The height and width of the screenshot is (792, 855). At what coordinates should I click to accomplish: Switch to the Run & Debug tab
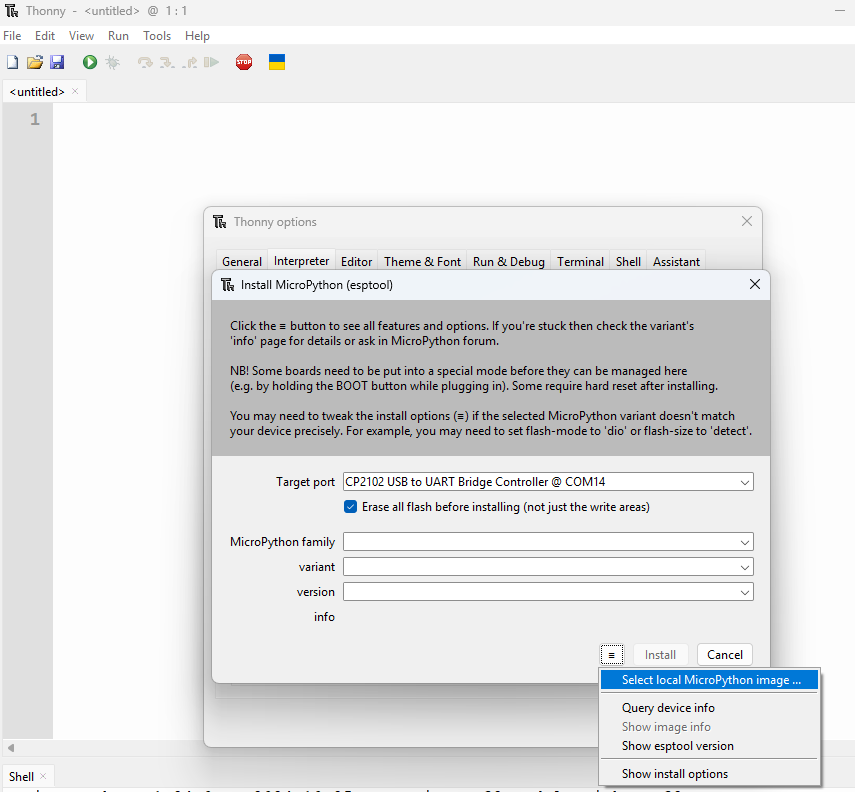508,262
